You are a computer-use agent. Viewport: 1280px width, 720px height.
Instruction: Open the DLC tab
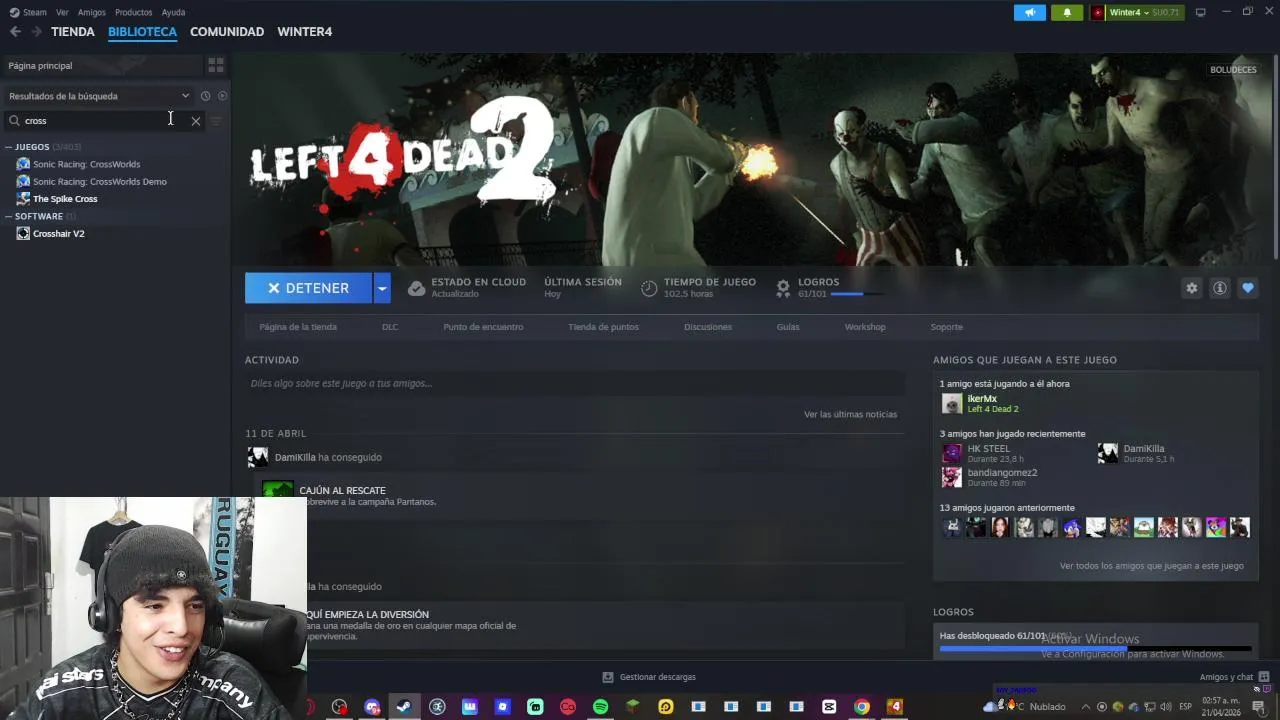coord(390,327)
